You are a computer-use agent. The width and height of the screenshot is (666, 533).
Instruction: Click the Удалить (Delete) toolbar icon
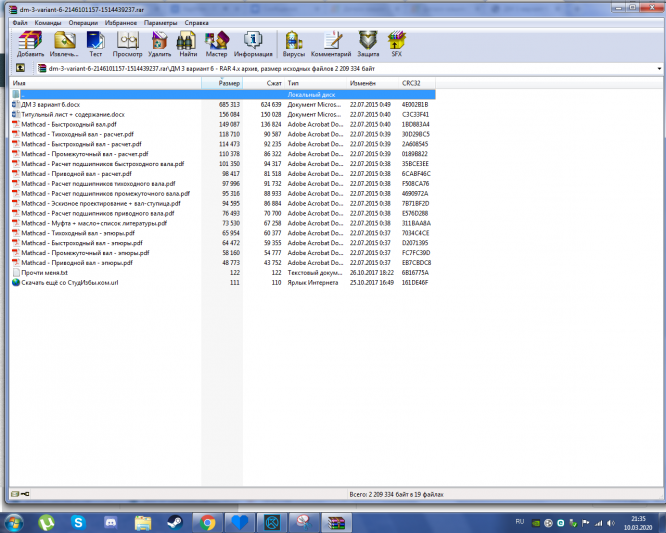point(160,43)
